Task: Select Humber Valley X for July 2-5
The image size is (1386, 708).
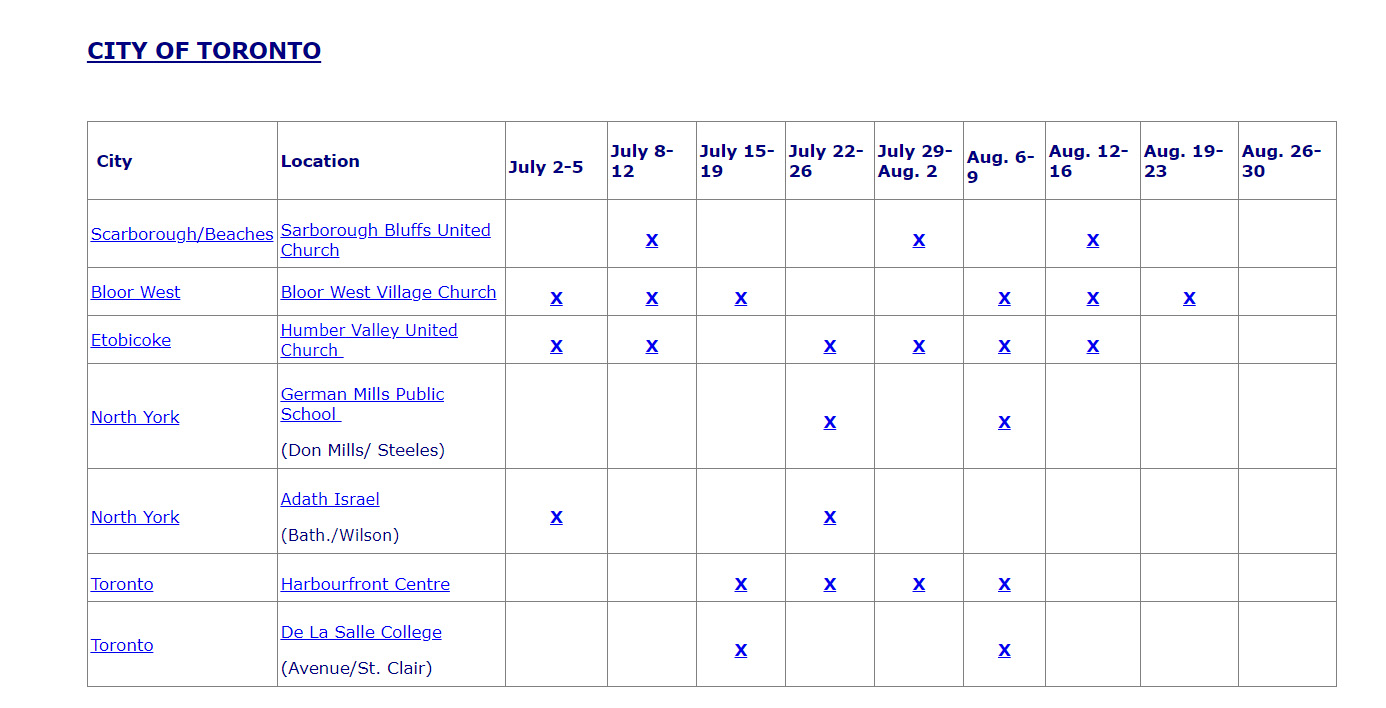Action: click(x=556, y=346)
